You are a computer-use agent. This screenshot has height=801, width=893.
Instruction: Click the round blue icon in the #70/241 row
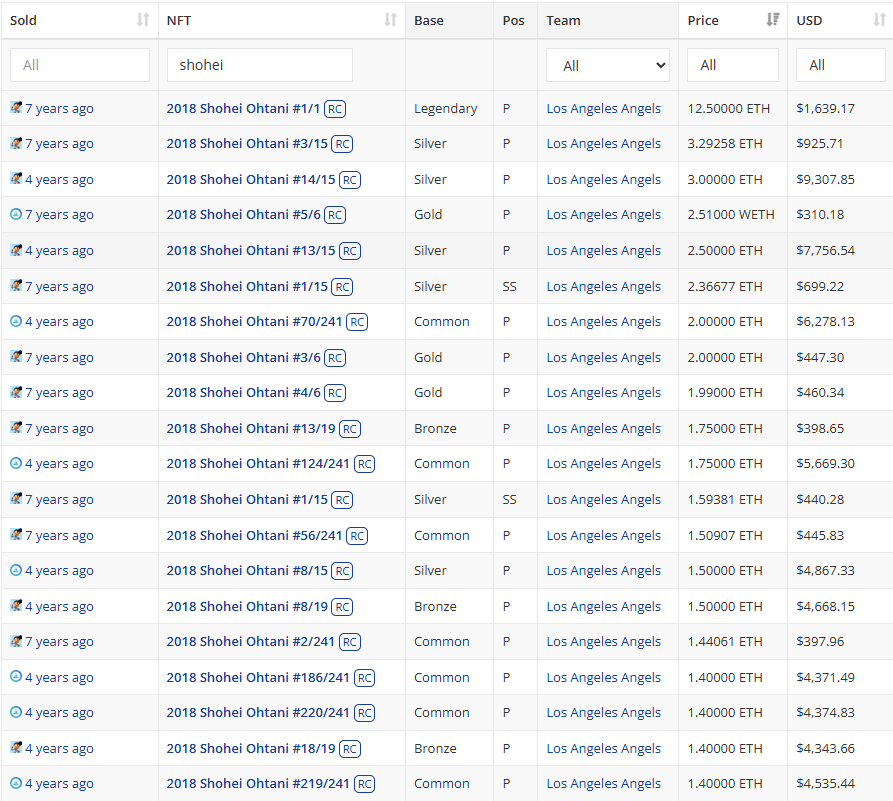click(x=16, y=321)
